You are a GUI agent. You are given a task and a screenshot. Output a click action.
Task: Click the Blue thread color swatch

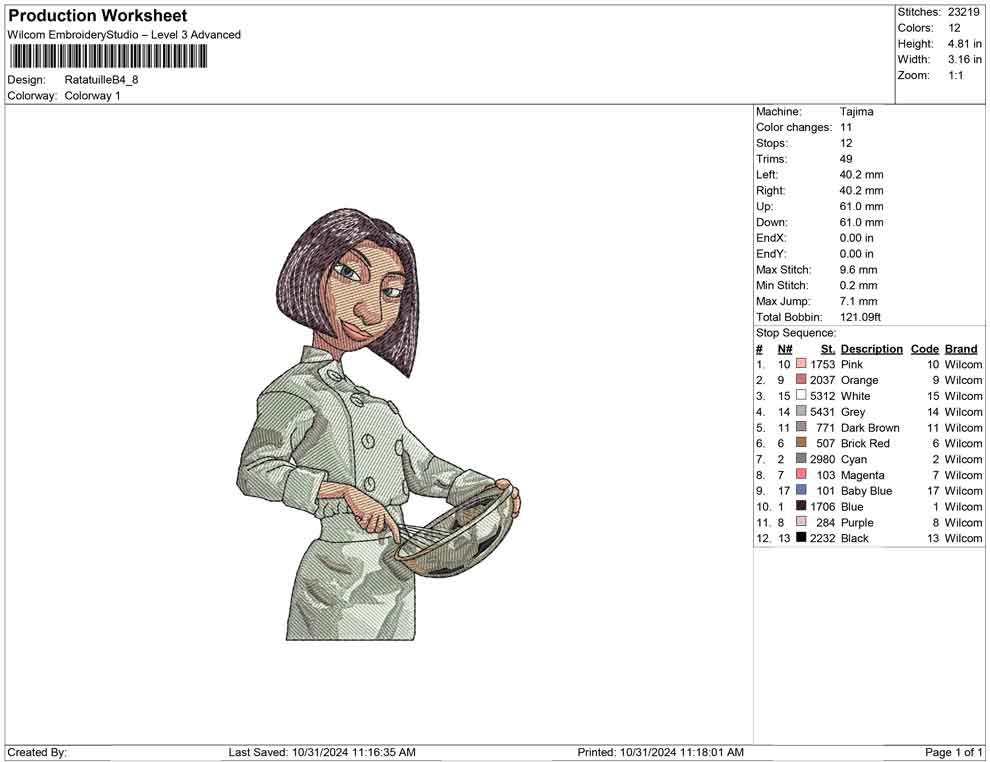(x=801, y=506)
